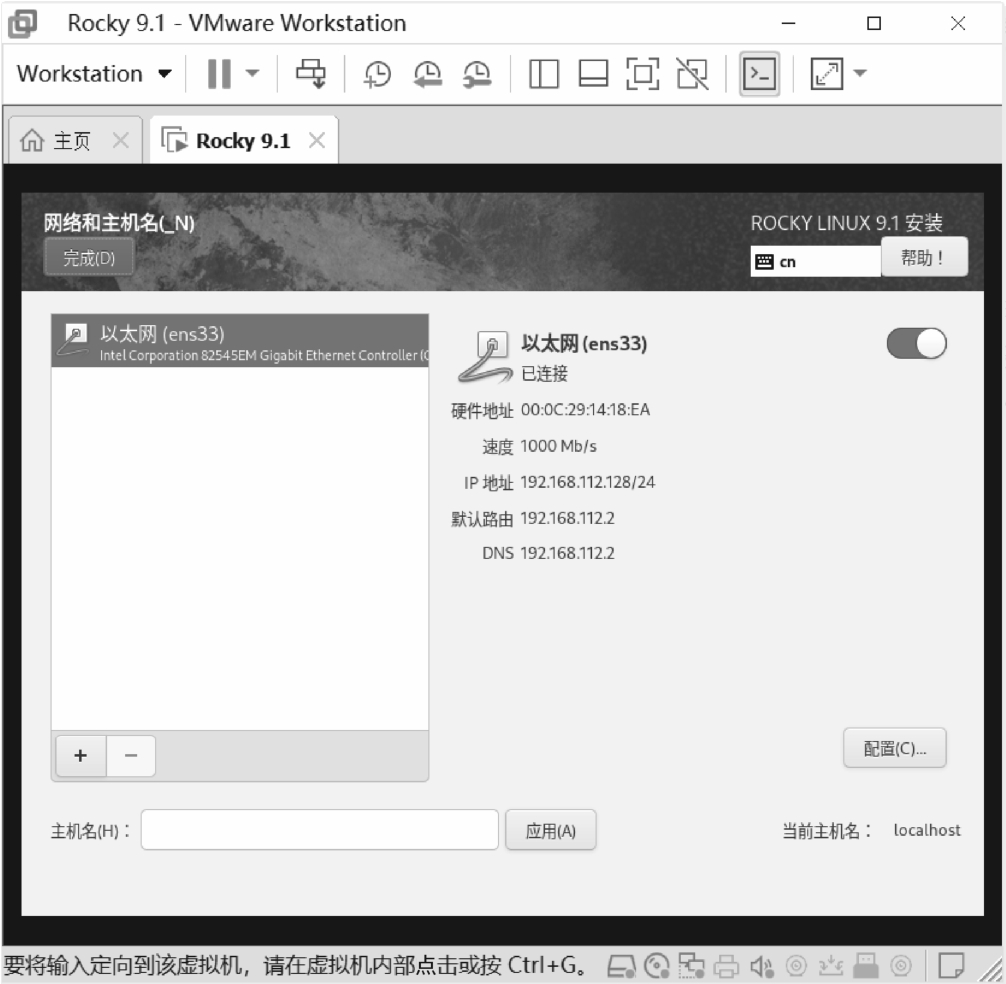Expand the power options dropdown arrow
This screenshot has width=1006, height=984.
coord(253,73)
